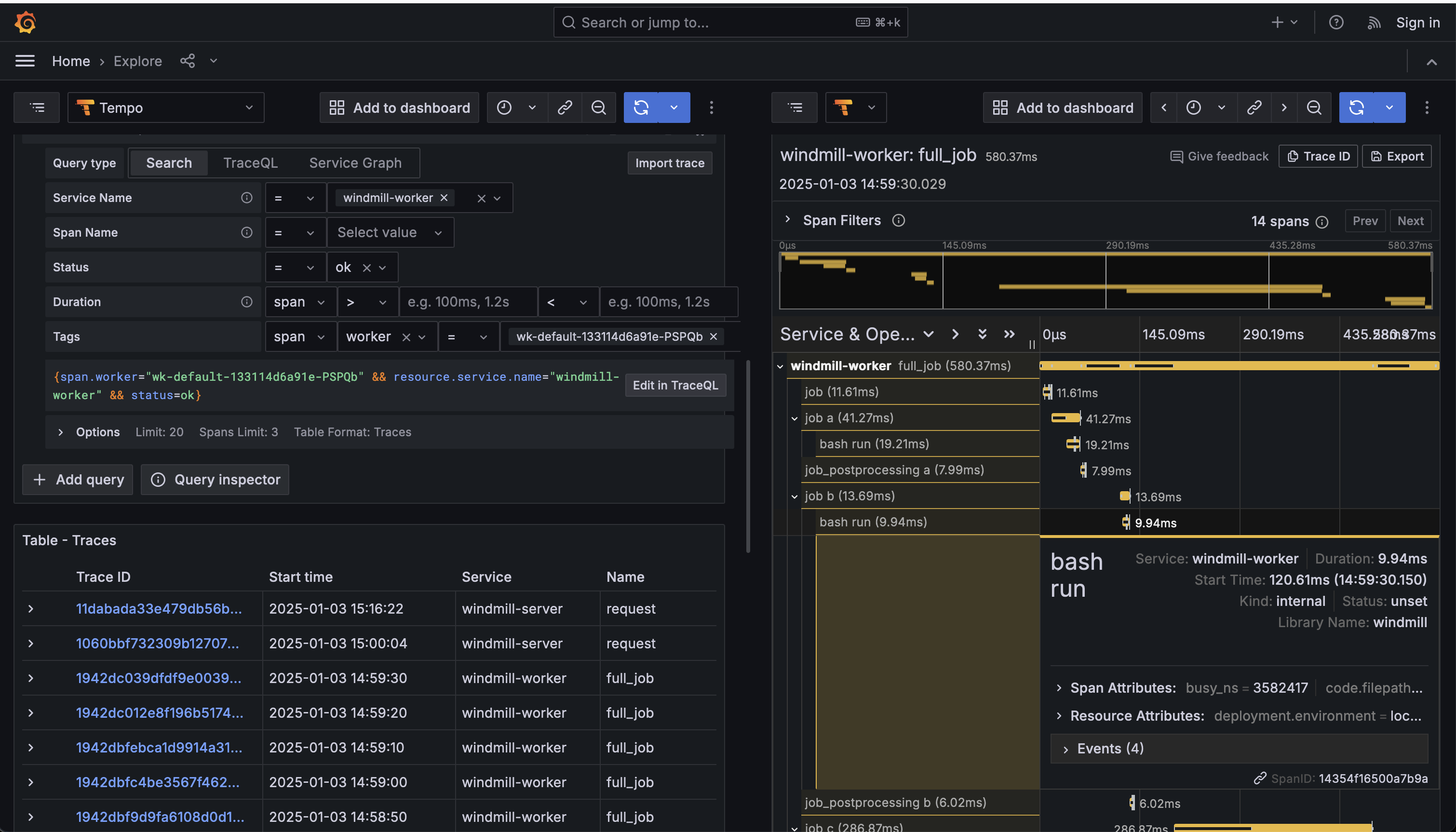Open query history list icon beside Tempo selector
The width and height of the screenshot is (1456, 832).
[x=37, y=107]
